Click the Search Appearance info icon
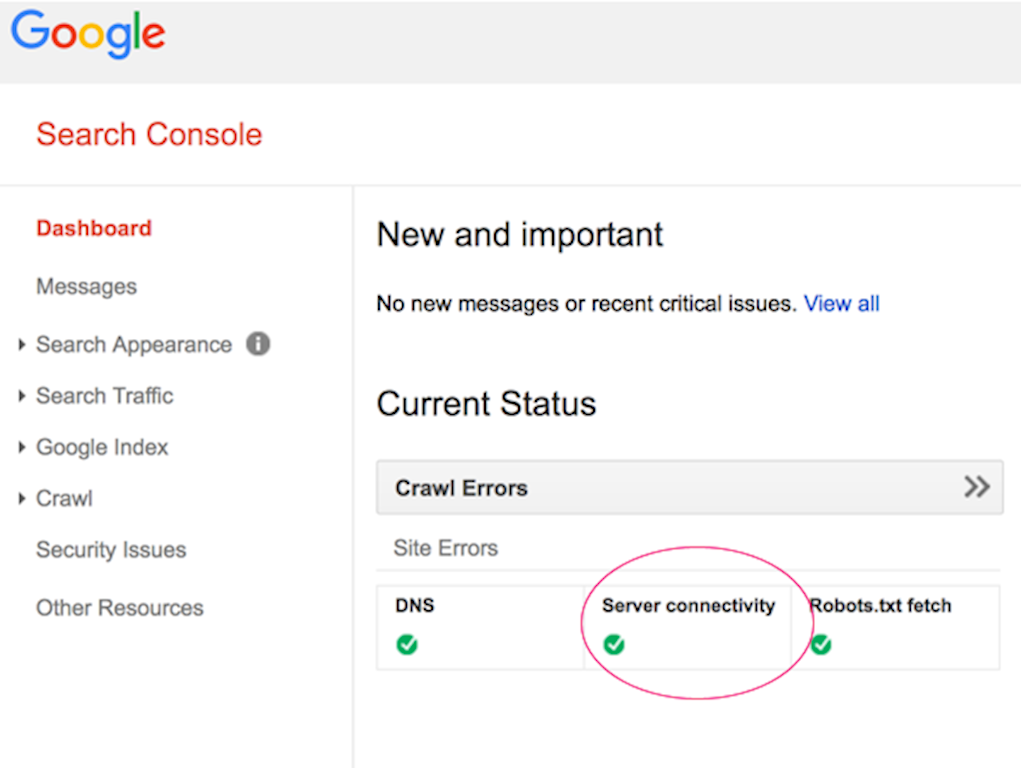1021x768 pixels. pos(258,344)
